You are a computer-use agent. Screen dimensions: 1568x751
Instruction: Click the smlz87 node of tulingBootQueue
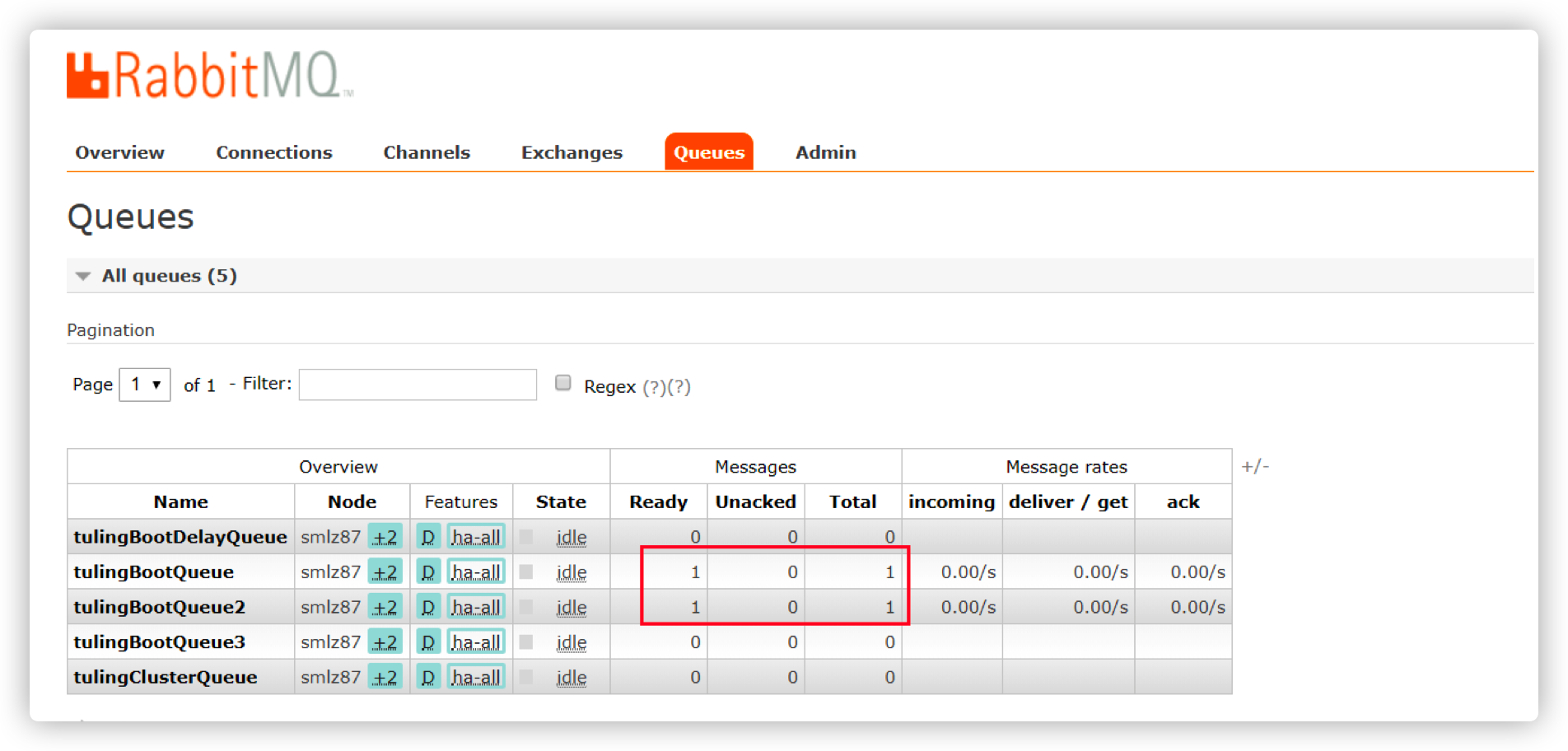[x=330, y=572]
